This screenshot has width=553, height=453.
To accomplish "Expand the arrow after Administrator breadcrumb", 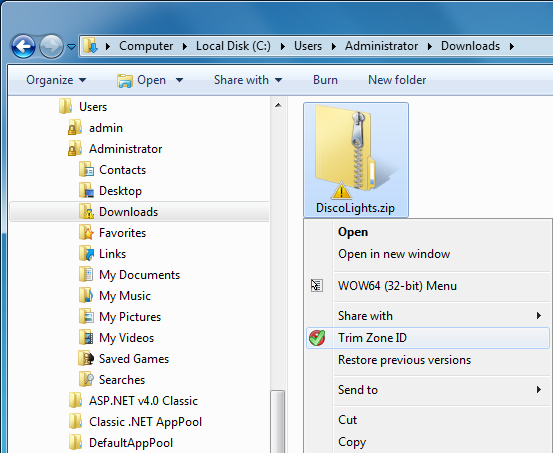I will [430, 46].
